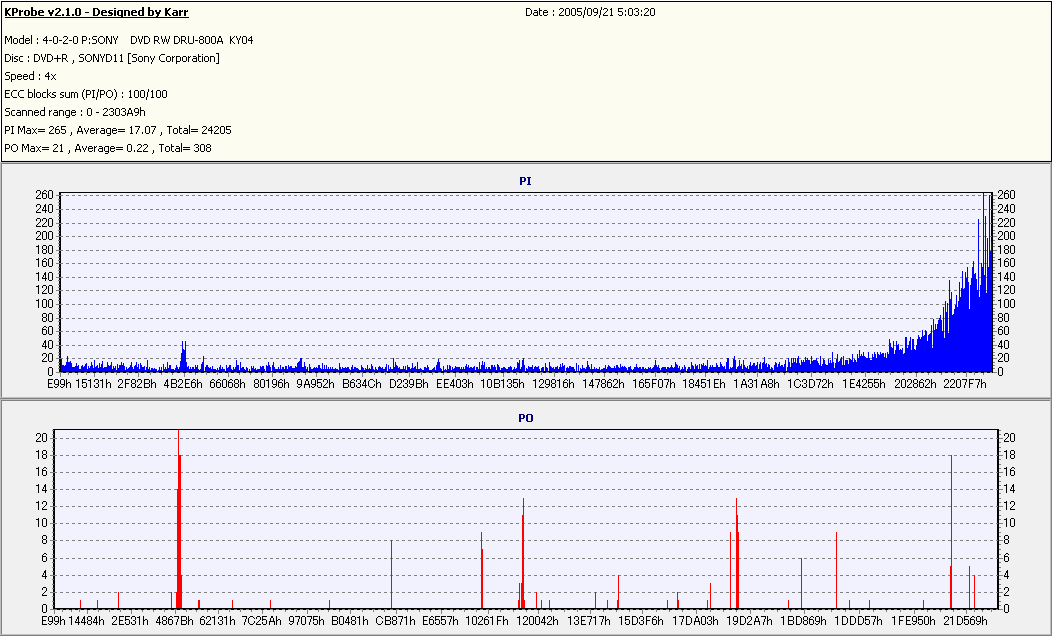Click PI axis label 18451Eh
Screen dimensions: 1052x636
(x=704, y=384)
